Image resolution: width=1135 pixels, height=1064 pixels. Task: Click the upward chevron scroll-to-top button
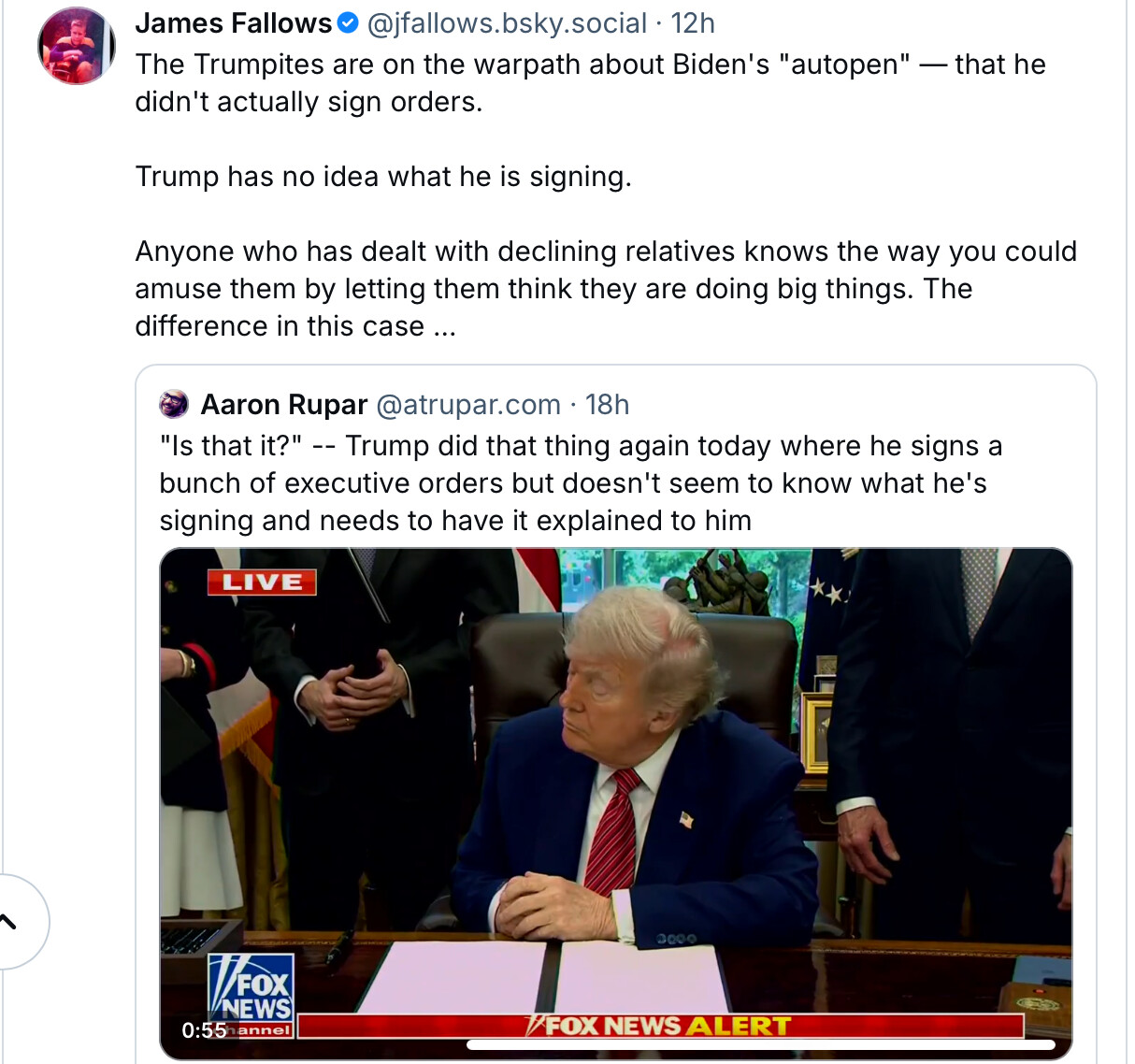tap(11, 922)
